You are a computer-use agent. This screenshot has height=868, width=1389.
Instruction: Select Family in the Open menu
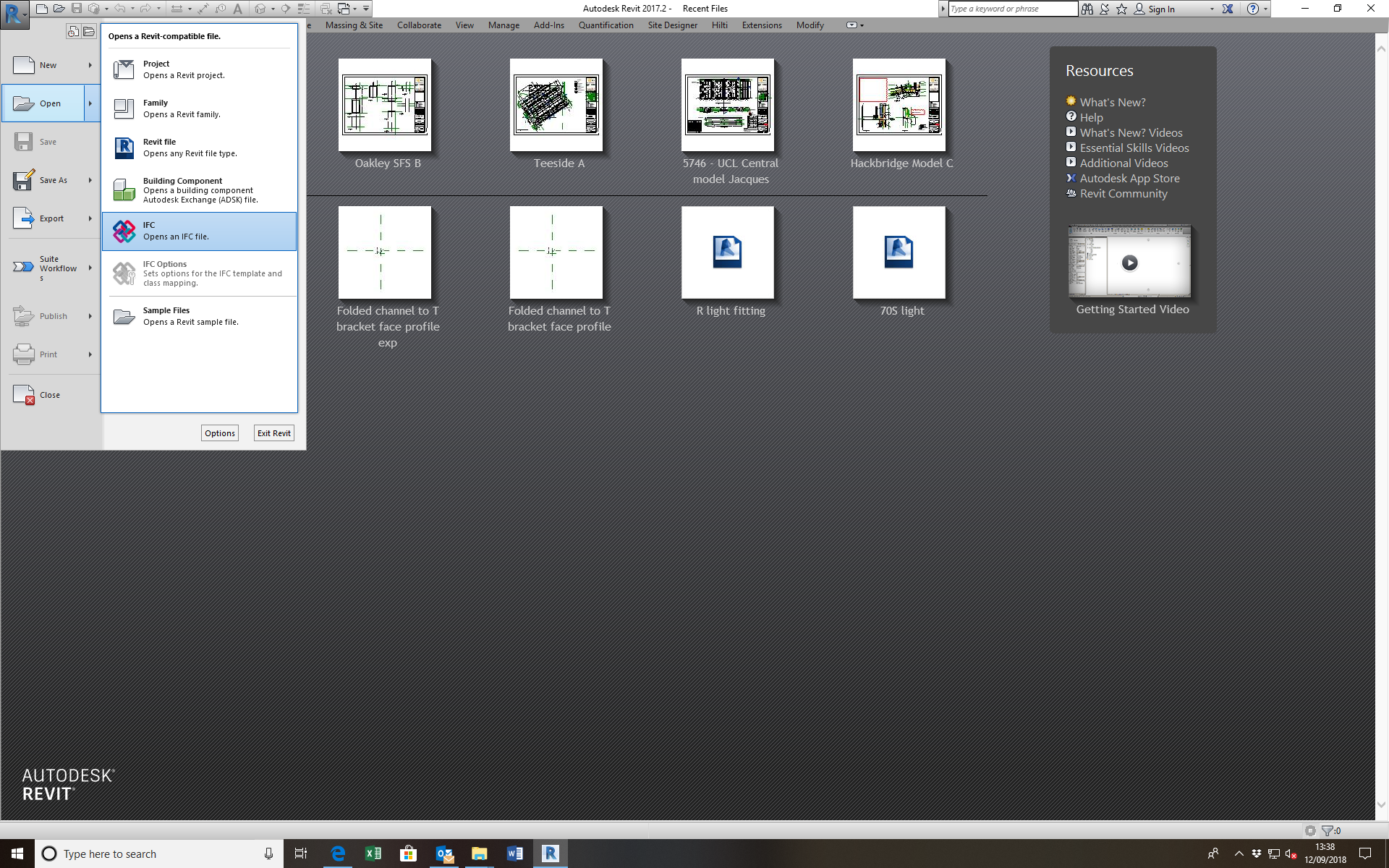[x=200, y=109]
